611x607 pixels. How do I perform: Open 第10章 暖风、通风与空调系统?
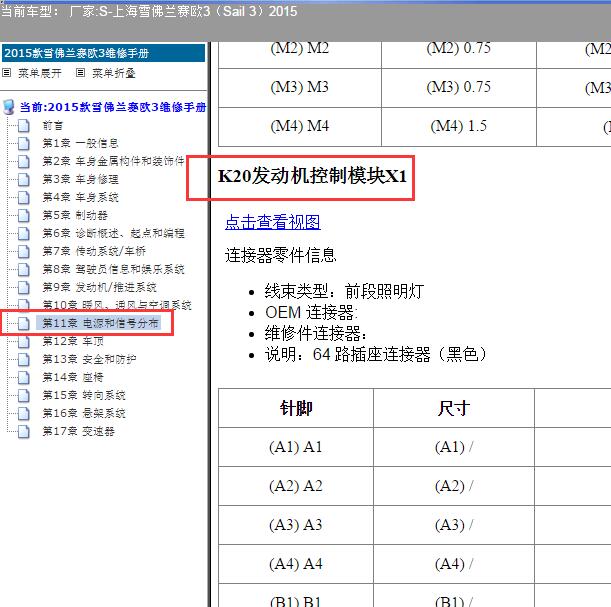(117, 305)
